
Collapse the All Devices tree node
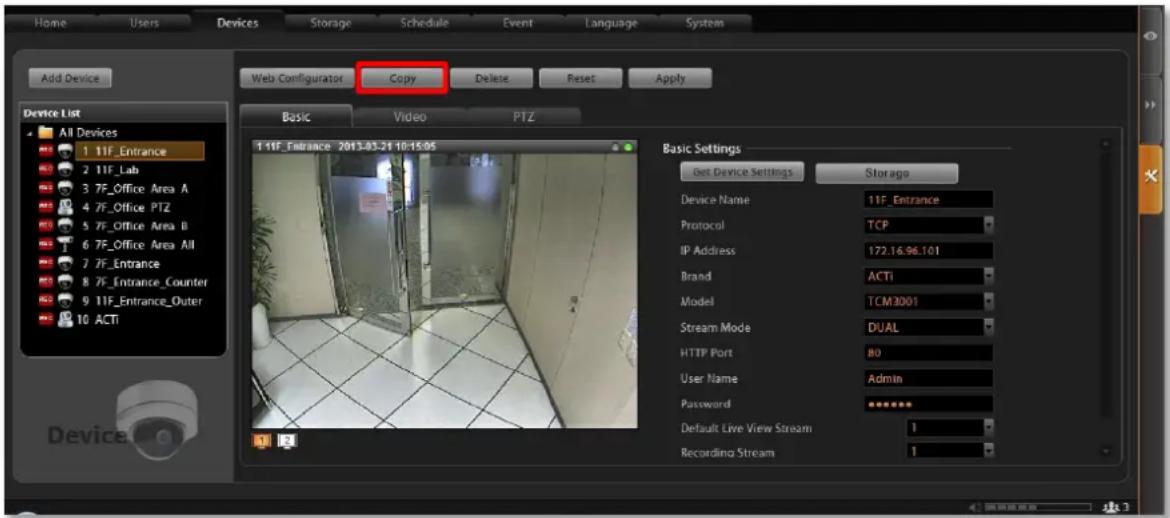[x=29, y=134]
